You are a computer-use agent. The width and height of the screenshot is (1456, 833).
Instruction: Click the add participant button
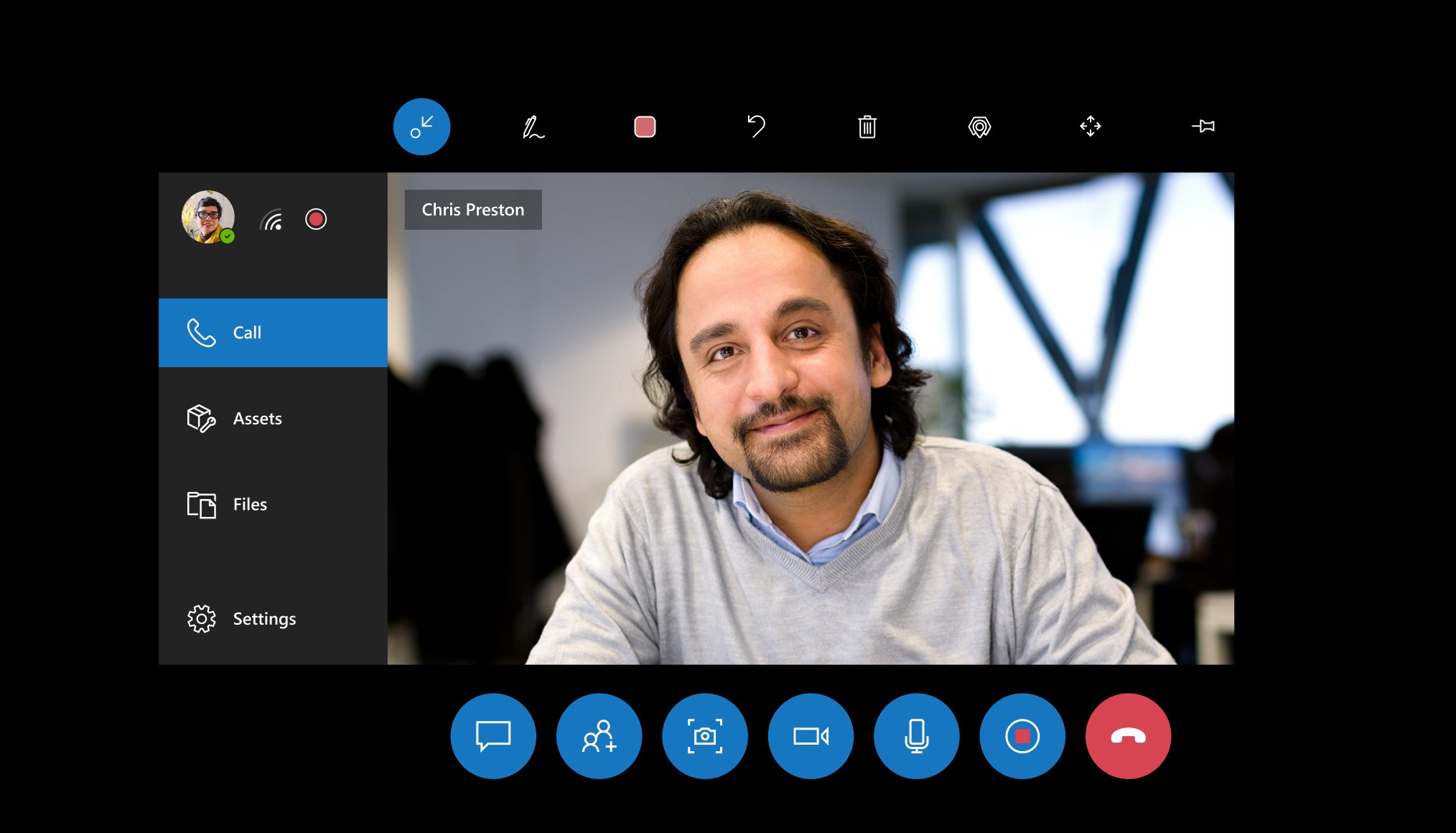click(600, 737)
